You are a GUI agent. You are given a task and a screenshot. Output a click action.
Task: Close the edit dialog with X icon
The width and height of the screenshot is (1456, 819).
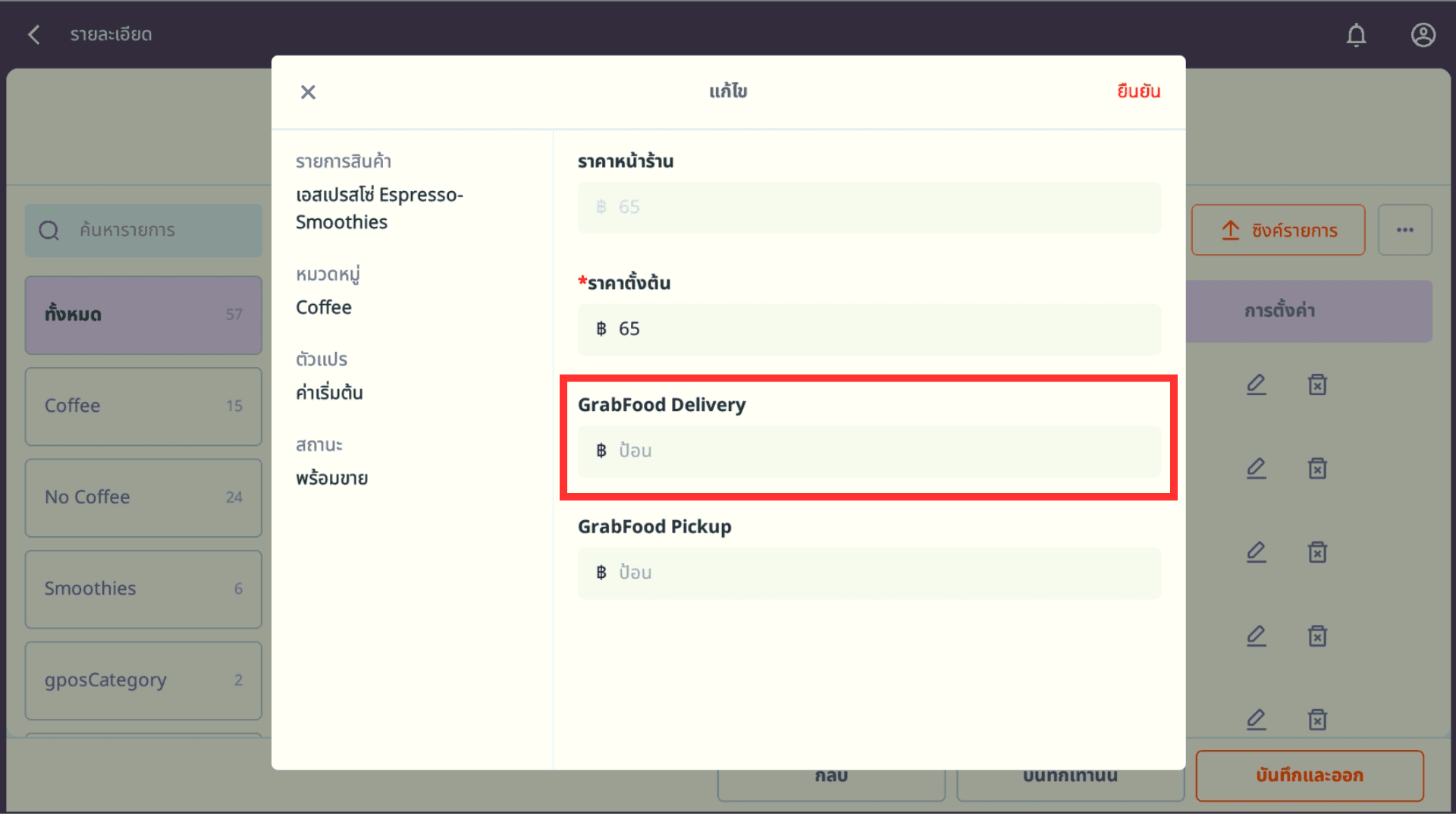[308, 92]
